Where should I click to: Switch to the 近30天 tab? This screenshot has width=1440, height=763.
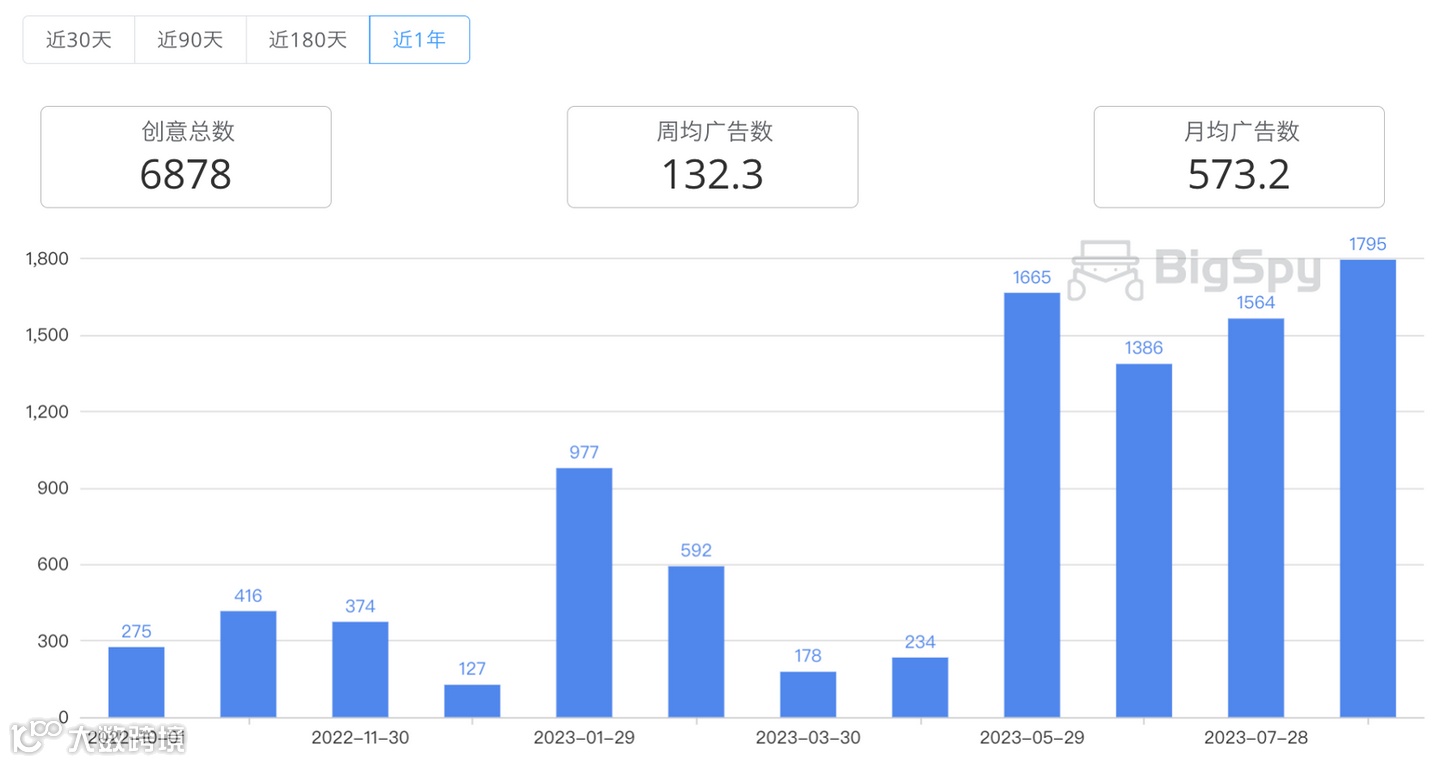(79, 40)
